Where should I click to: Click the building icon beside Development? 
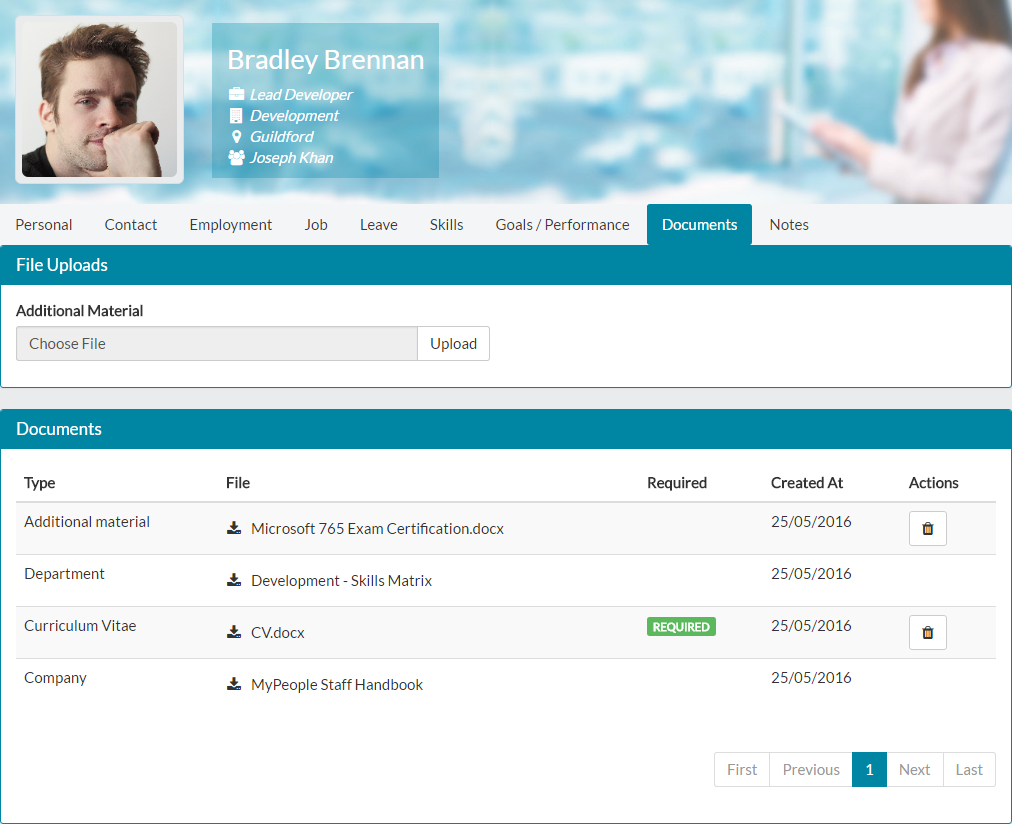click(x=236, y=116)
